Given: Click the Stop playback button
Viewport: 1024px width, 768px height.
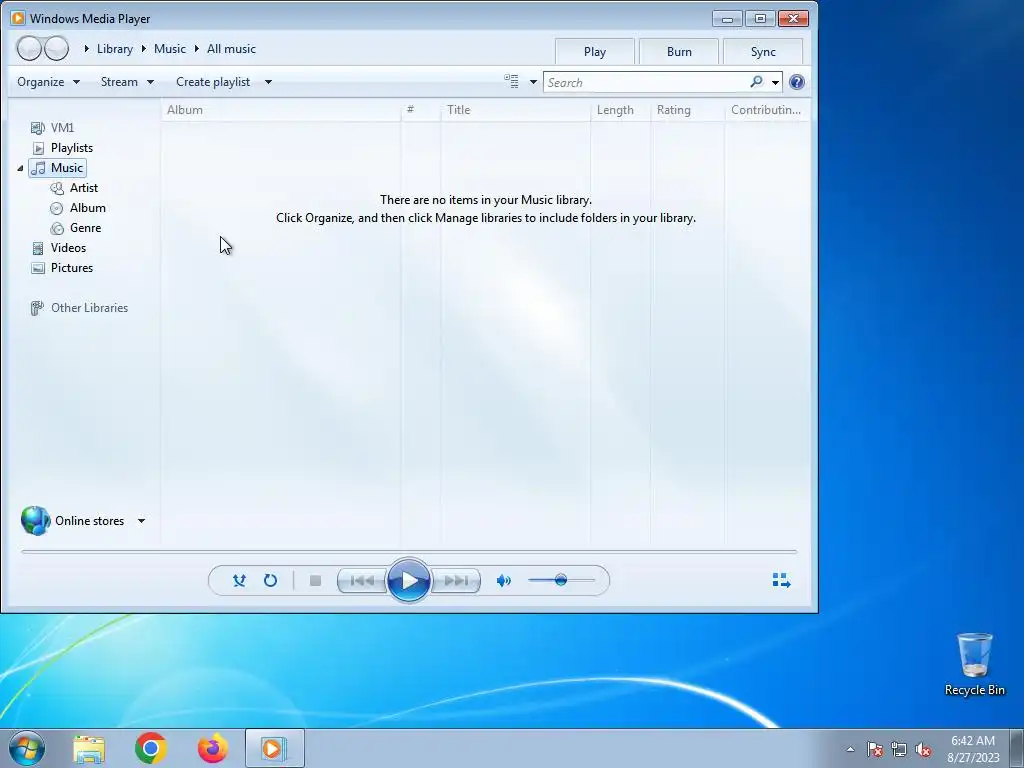Looking at the screenshot, I should pos(315,581).
